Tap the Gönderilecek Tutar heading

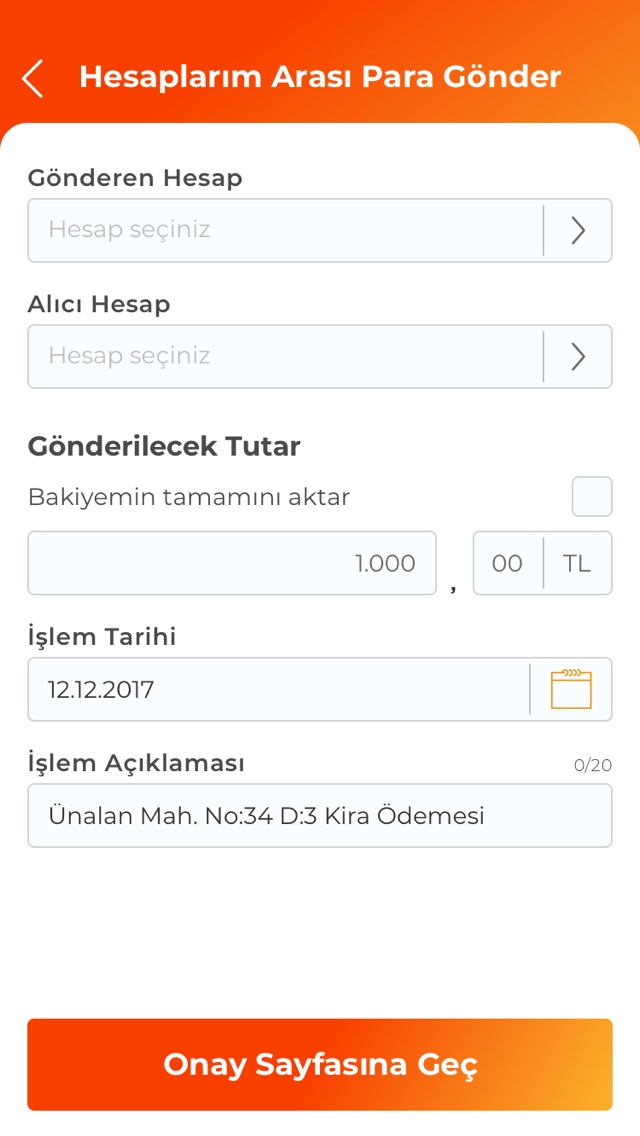(x=164, y=446)
